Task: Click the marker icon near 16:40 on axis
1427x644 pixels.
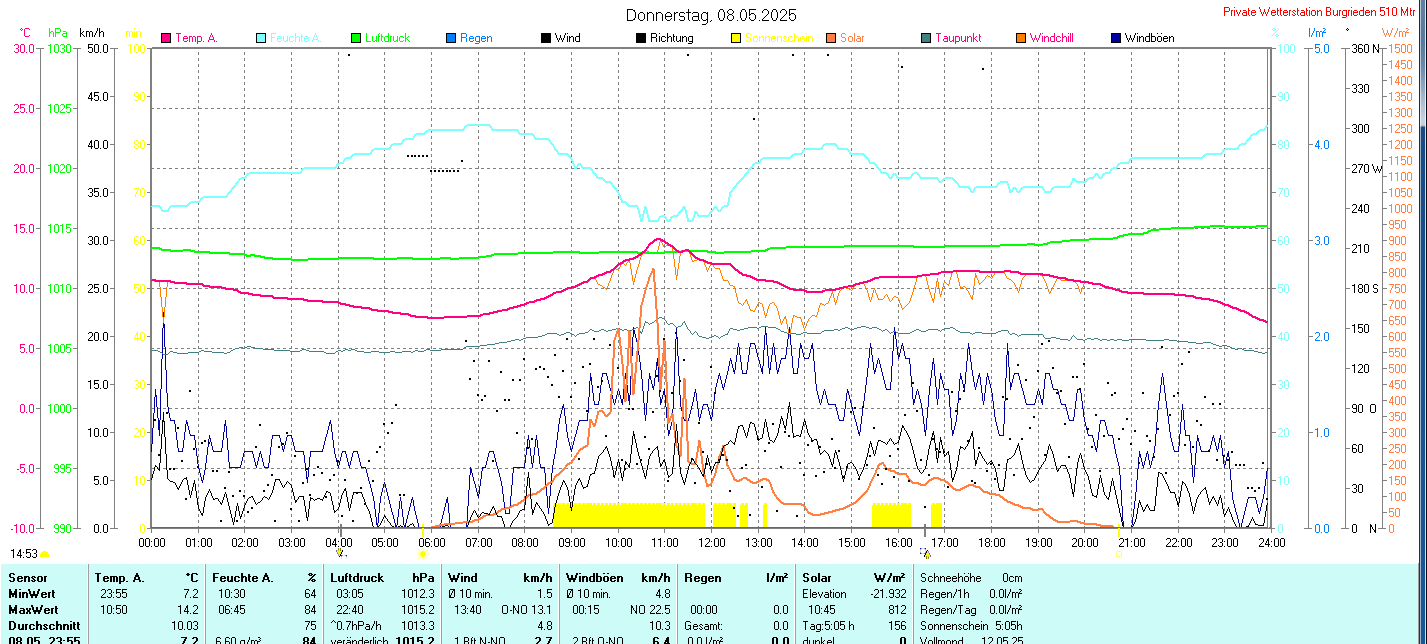Action: [926, 552]
